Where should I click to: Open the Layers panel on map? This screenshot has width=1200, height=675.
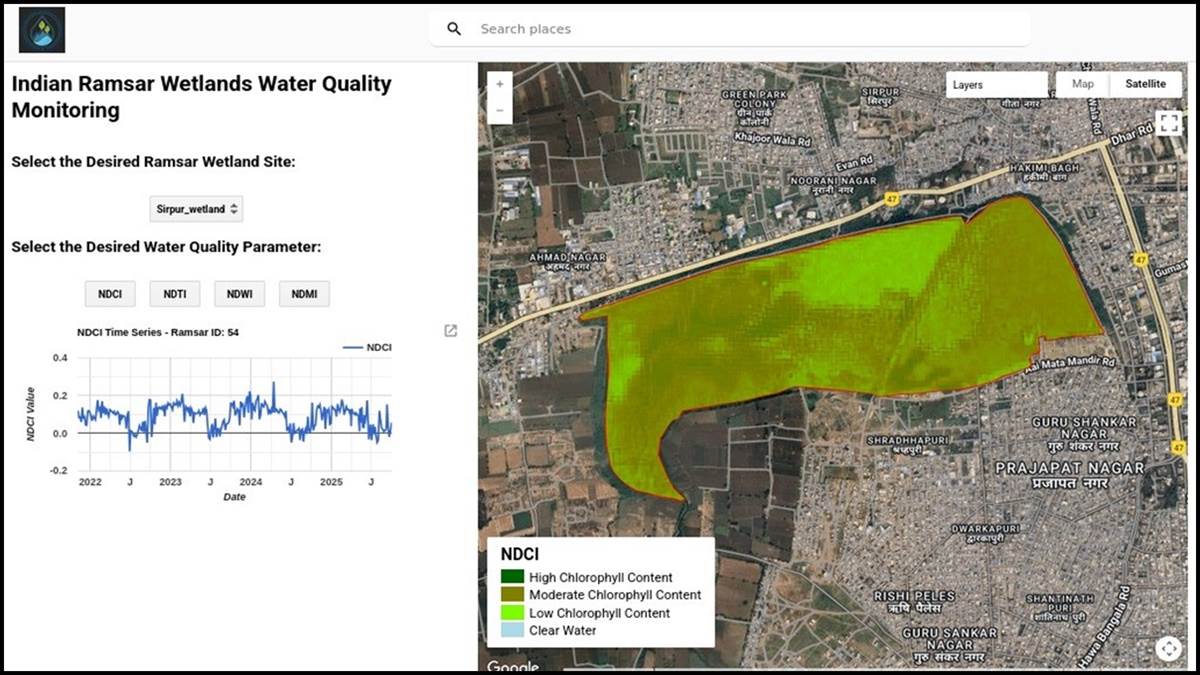(996, 85)
